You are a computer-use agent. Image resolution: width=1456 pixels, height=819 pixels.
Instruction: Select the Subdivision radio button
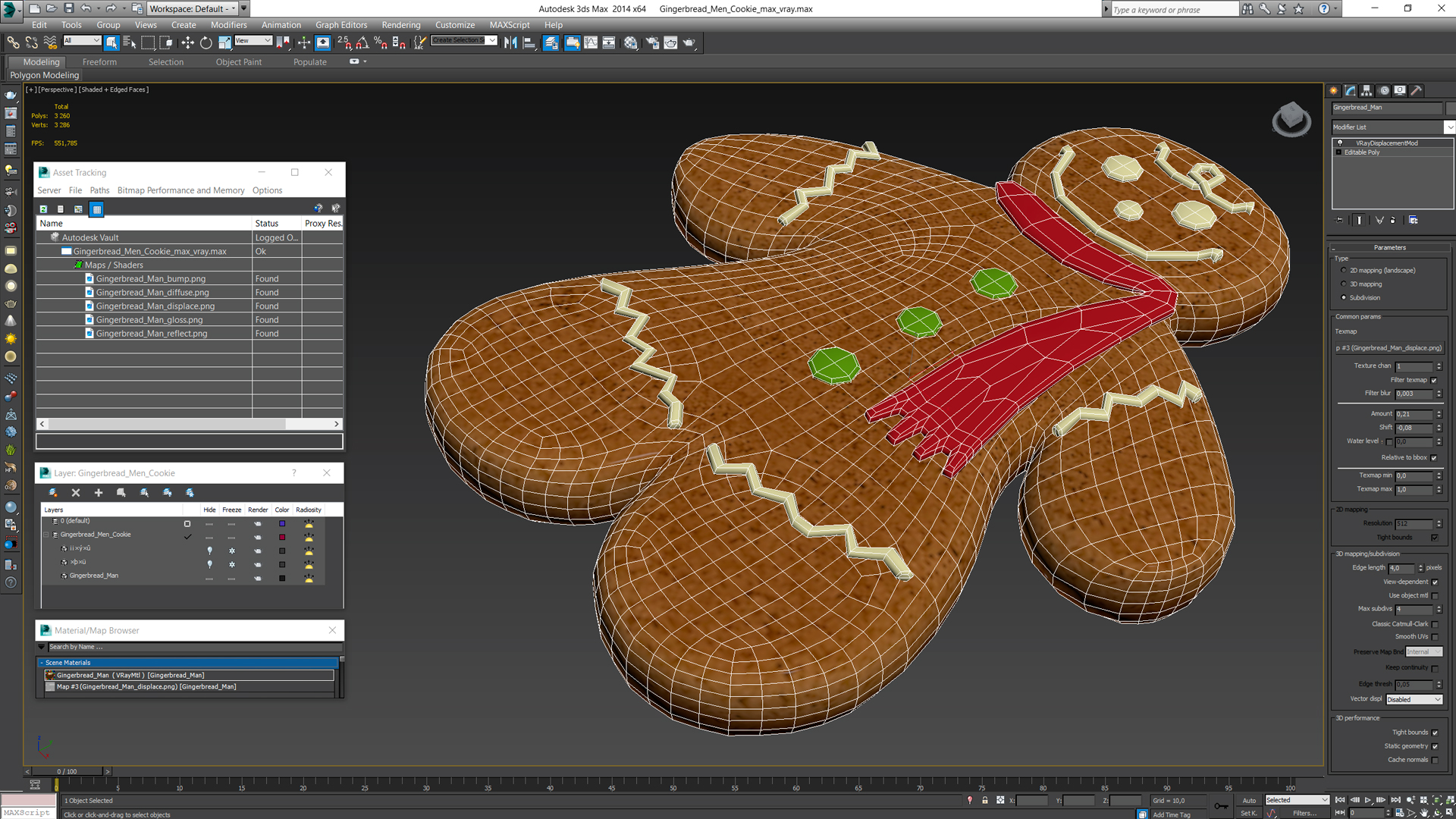(x=1344, y=297)
